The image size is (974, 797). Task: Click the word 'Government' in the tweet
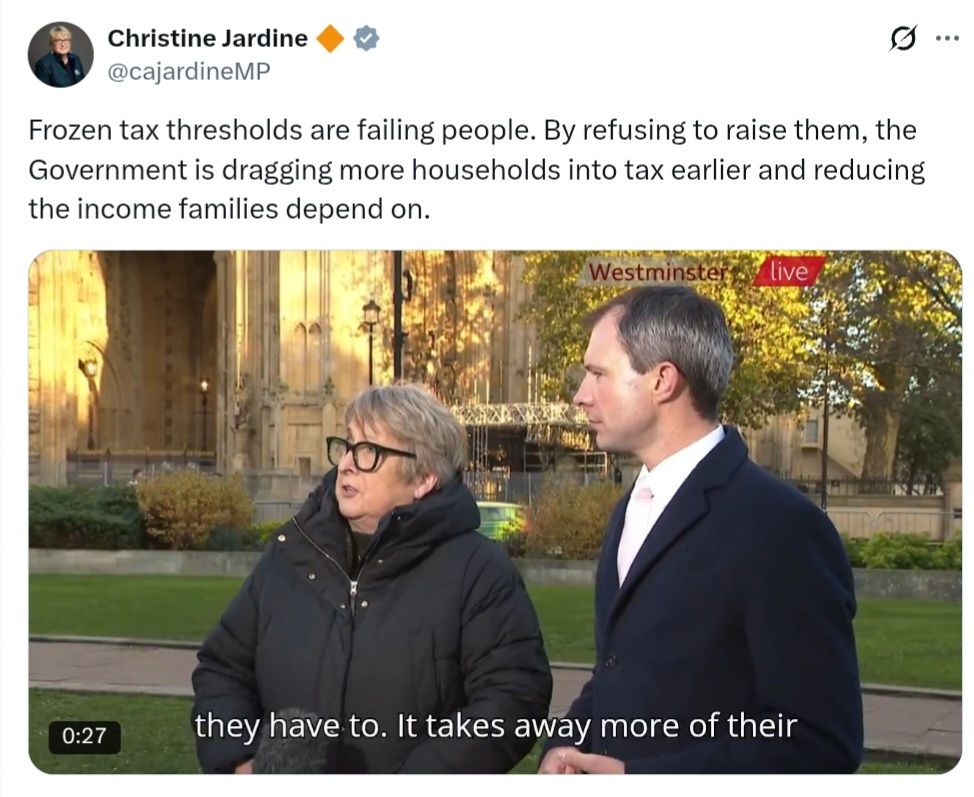[x=107, y=170]
